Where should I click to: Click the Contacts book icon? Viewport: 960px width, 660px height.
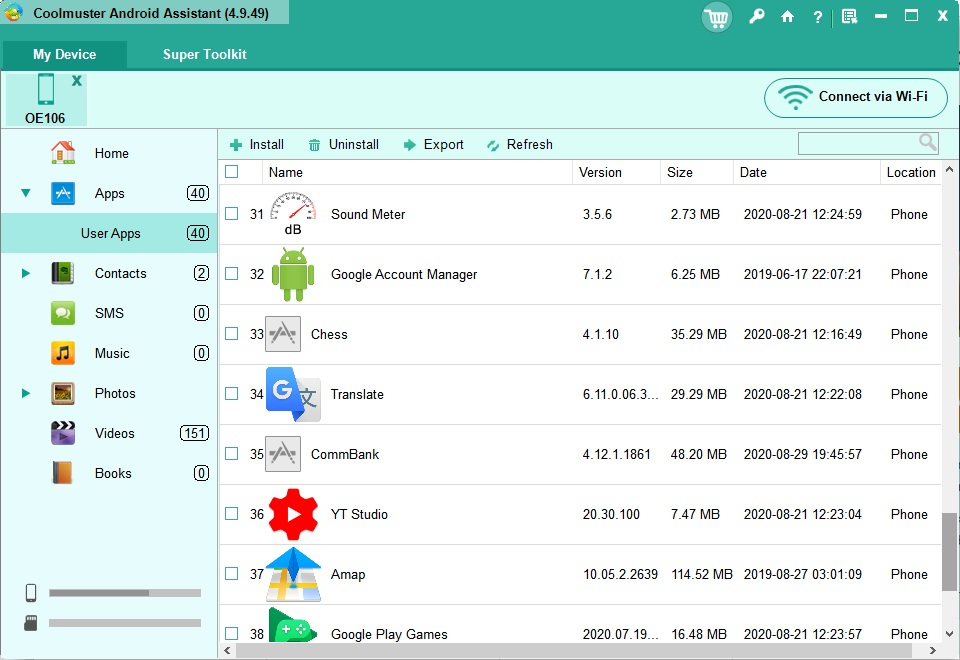63,273
